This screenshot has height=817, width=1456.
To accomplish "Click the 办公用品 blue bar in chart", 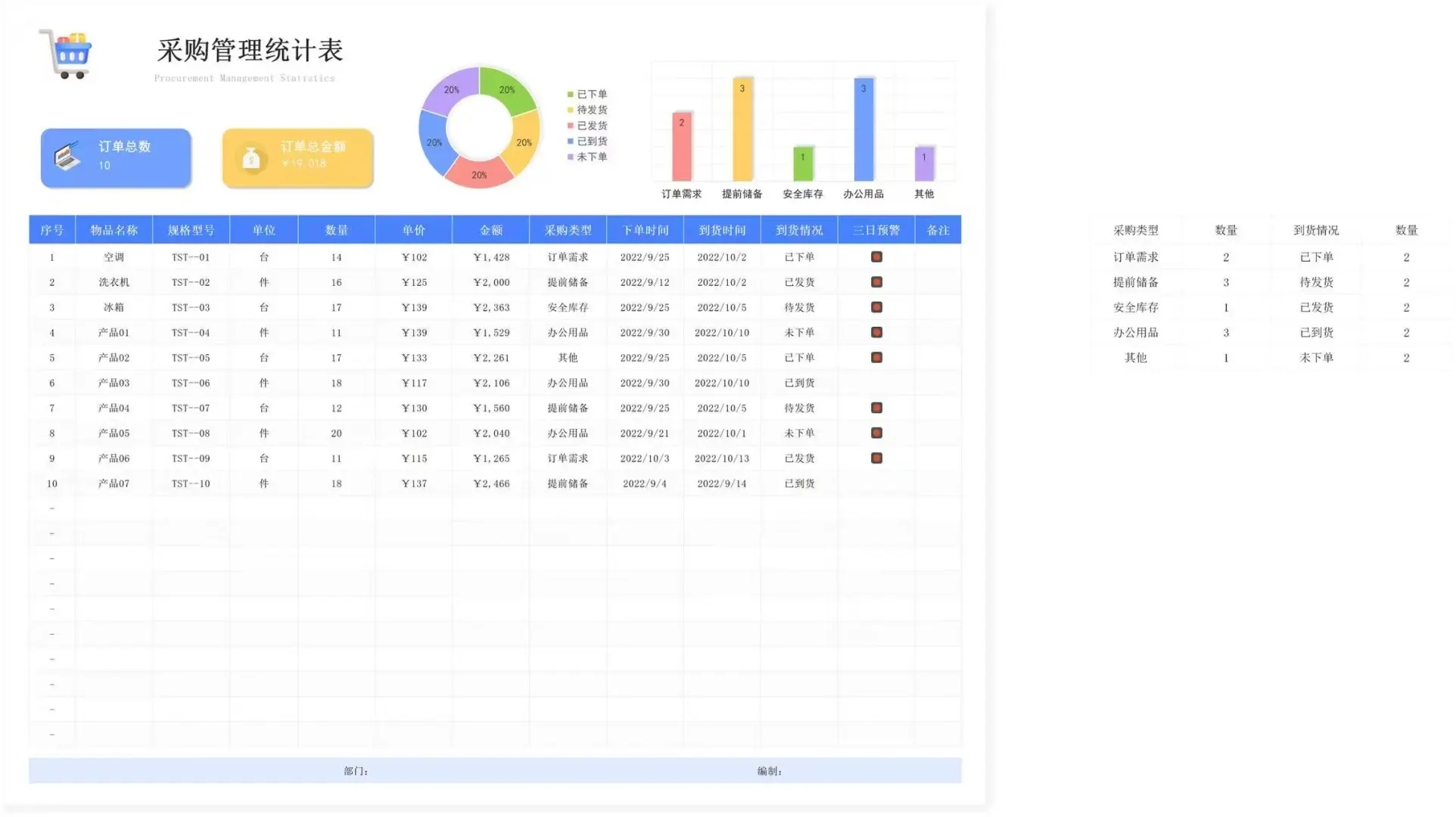I will point(863,129).
